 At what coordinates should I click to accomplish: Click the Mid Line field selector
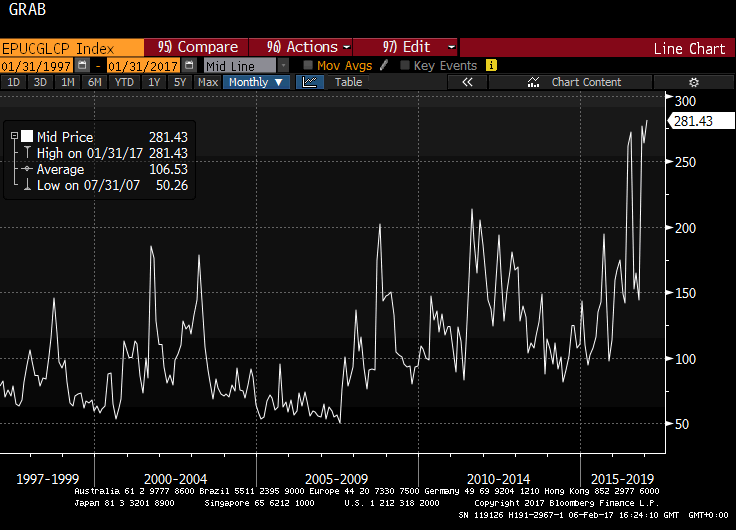pos(240,66)
